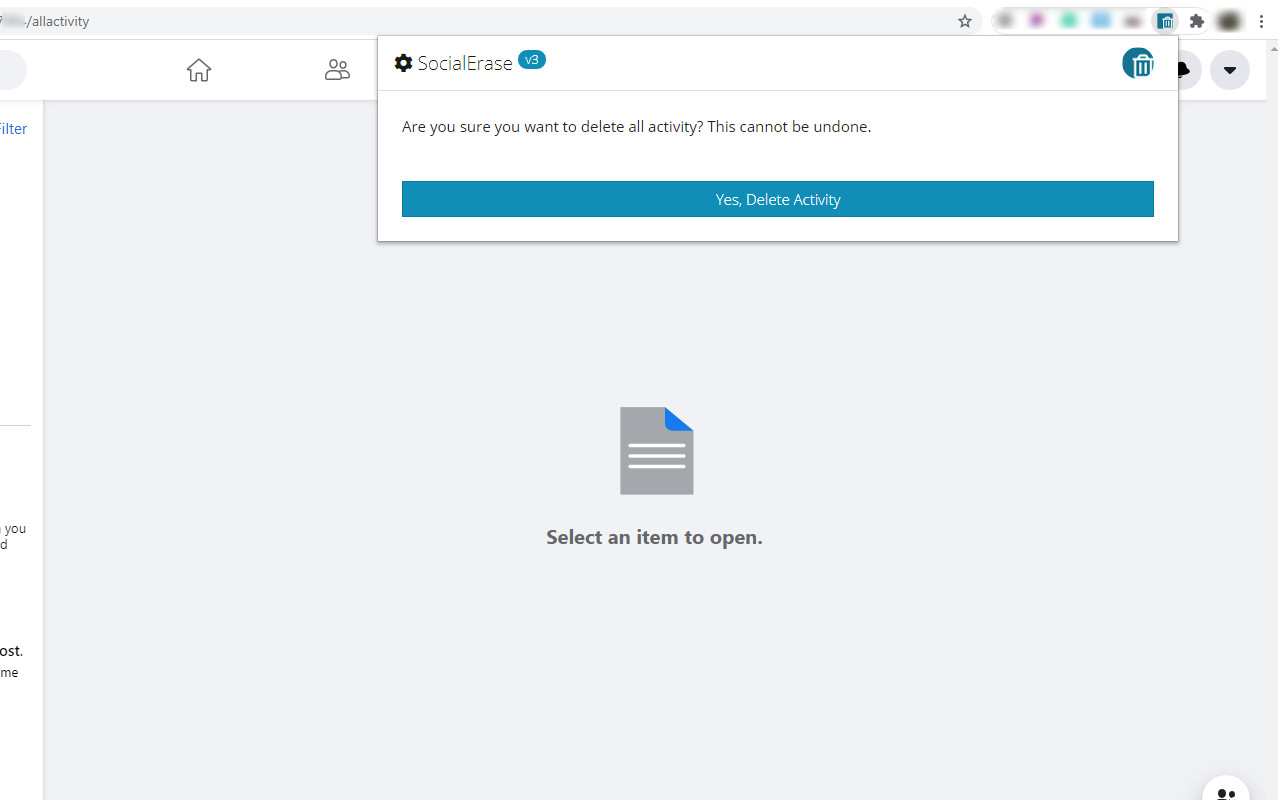Select the SocialErase extension icon in the browser toolbar
Screen dimensions: 1280x800
point(1164,20)
